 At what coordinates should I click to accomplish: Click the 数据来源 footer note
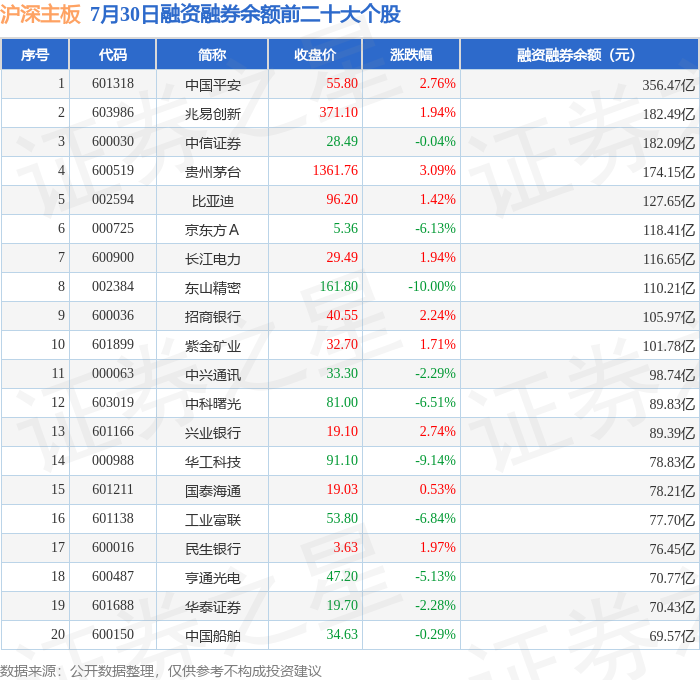click(161, 671)
